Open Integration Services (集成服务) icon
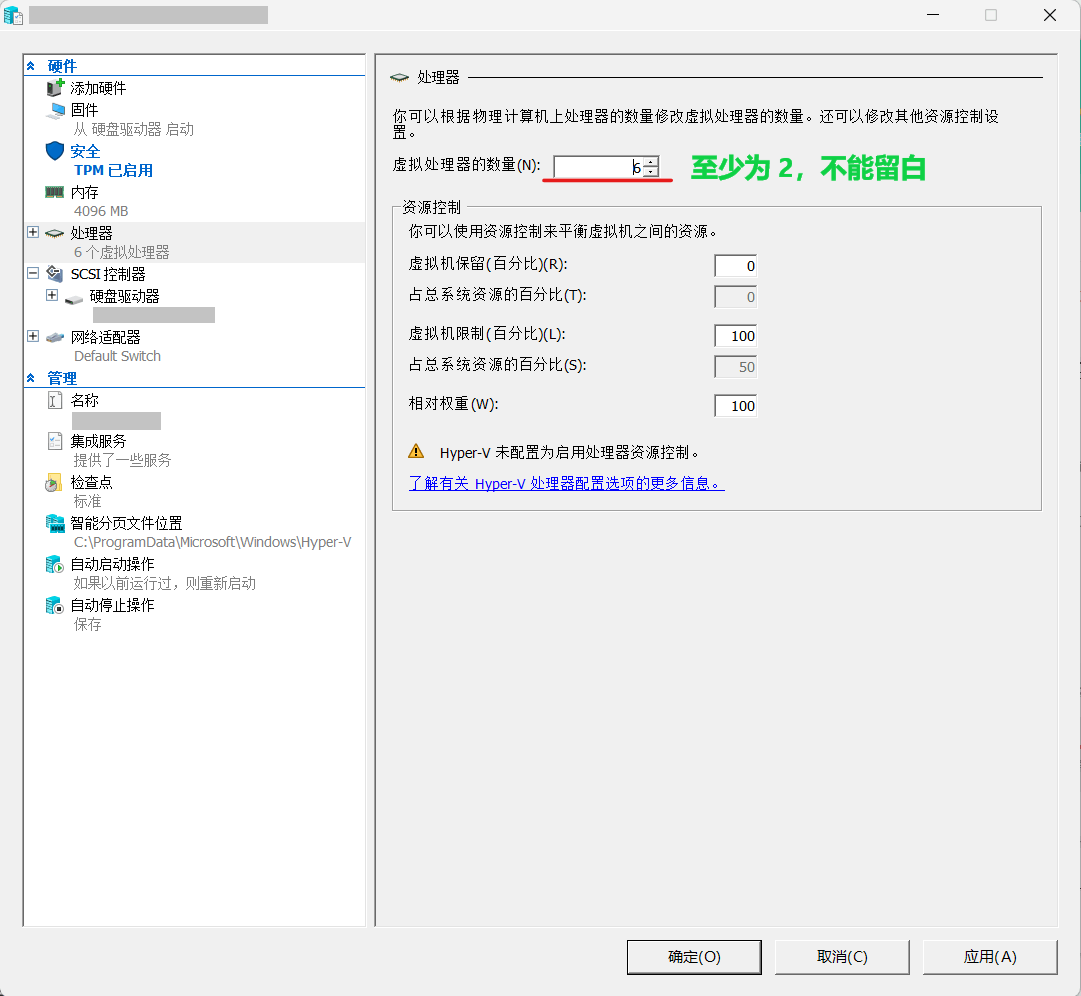The width and height of the screenshot is (1081, 996). 55,441
